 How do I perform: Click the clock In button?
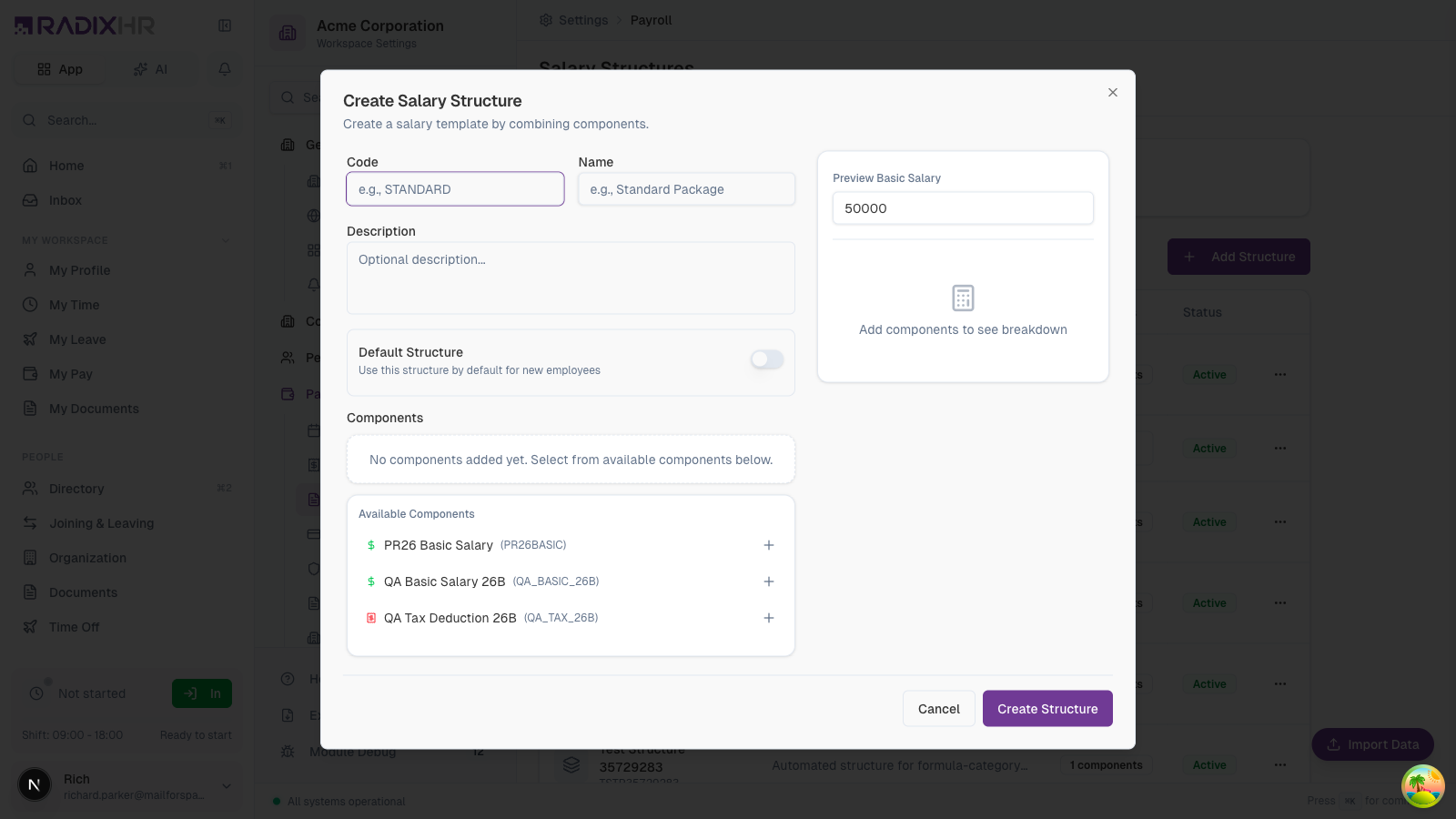coord(202,693)
